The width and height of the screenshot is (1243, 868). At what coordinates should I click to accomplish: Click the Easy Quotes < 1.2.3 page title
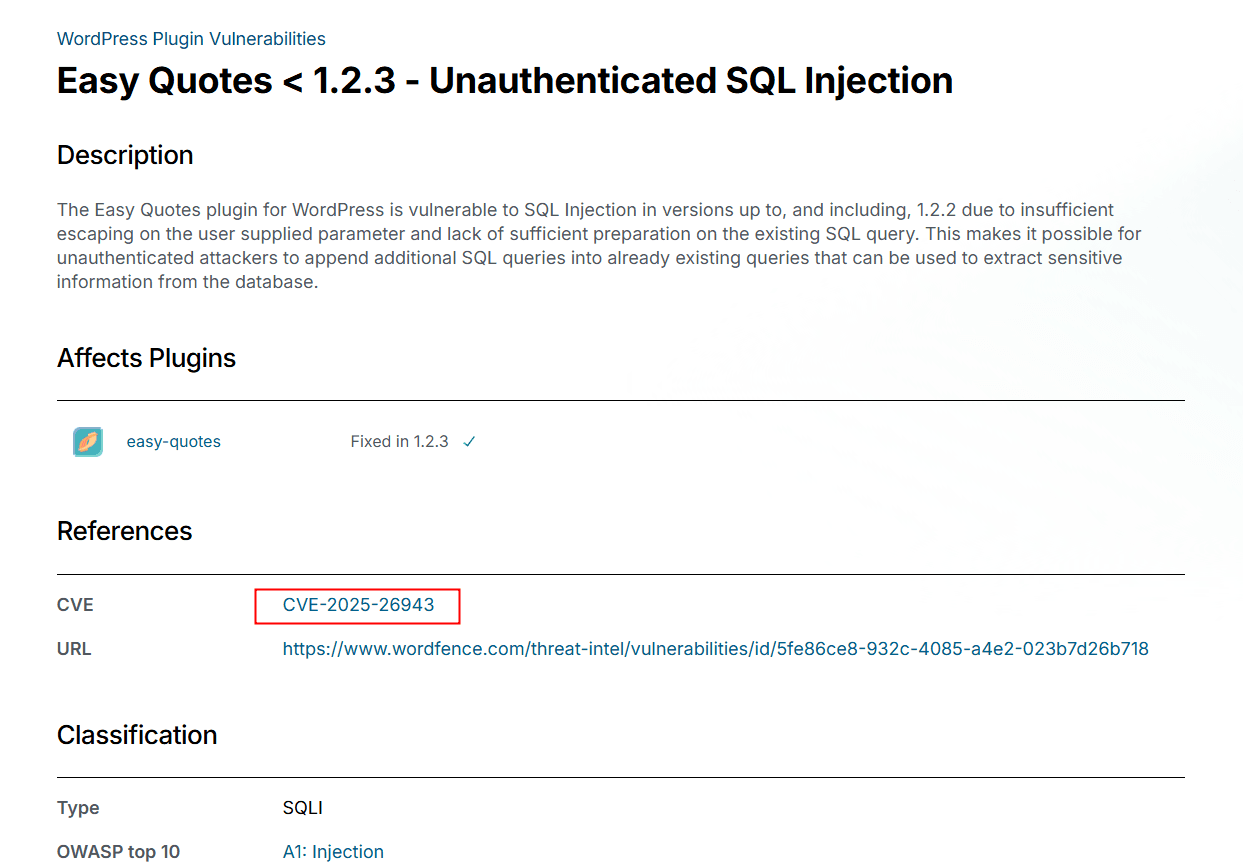504,81
